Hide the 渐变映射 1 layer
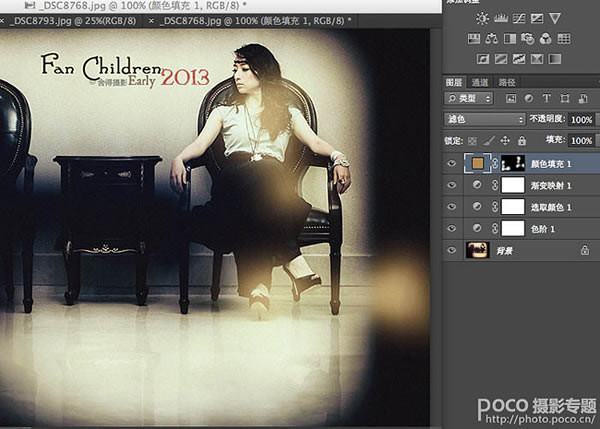600x429 pixels. coord(452,185)
